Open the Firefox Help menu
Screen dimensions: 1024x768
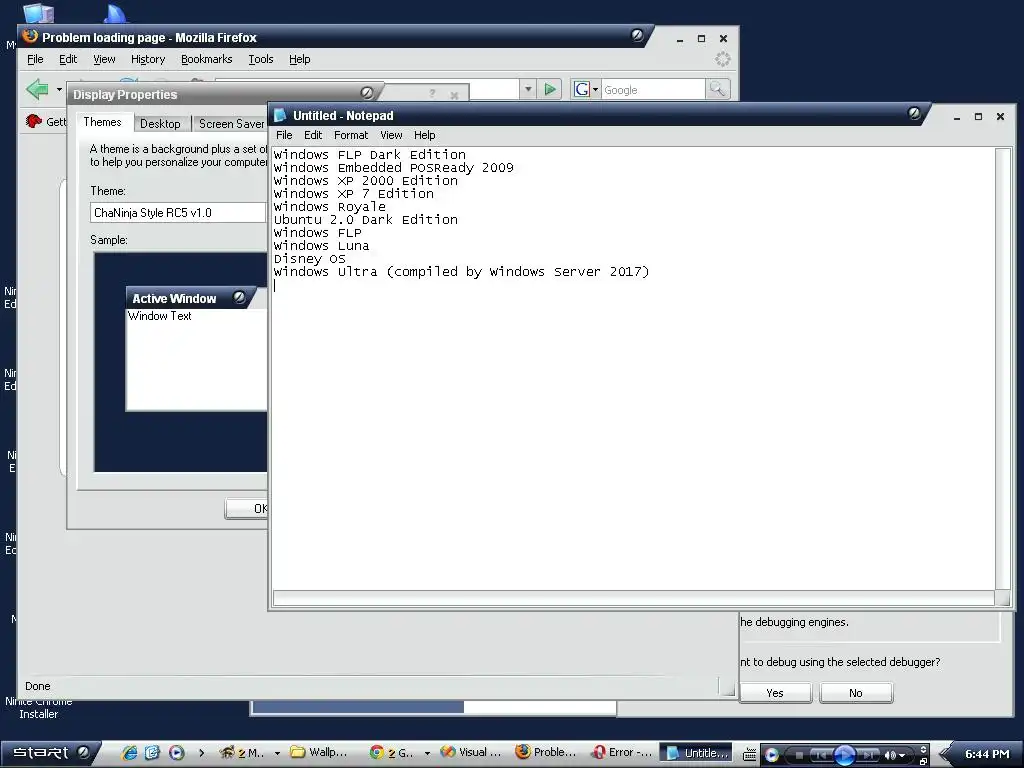pos(299,59)
